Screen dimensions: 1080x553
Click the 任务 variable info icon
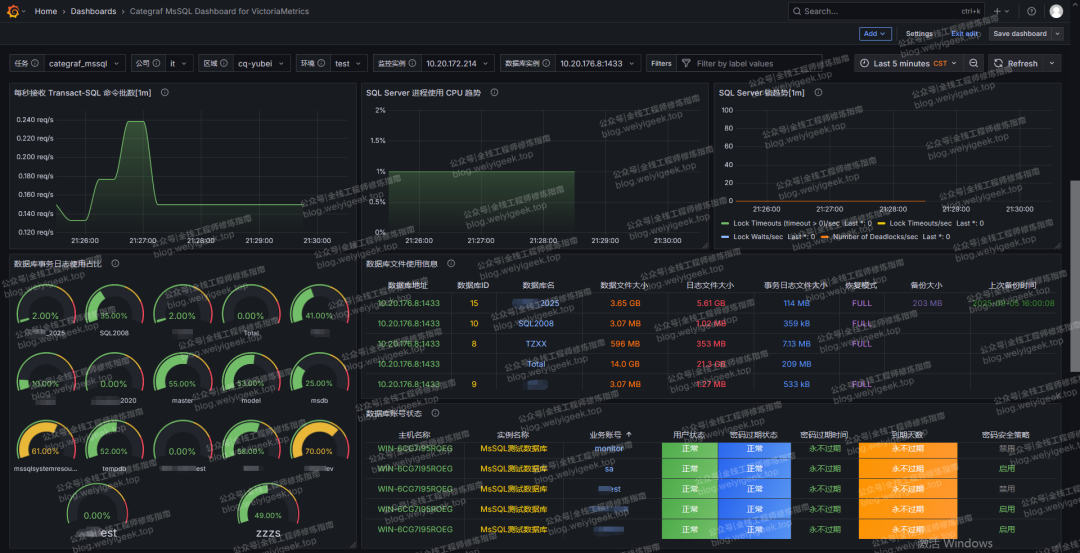(x=35, y=63)
